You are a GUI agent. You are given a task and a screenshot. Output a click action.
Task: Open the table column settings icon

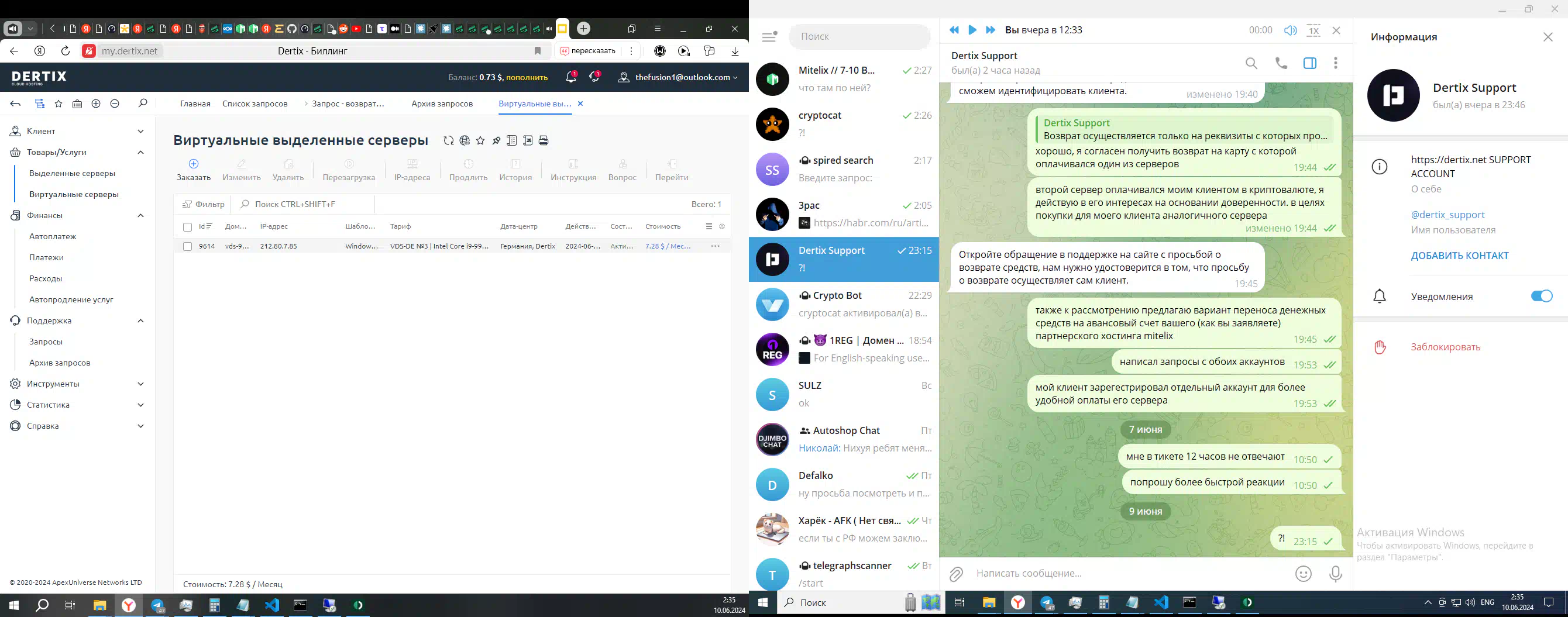coord(722,226)
